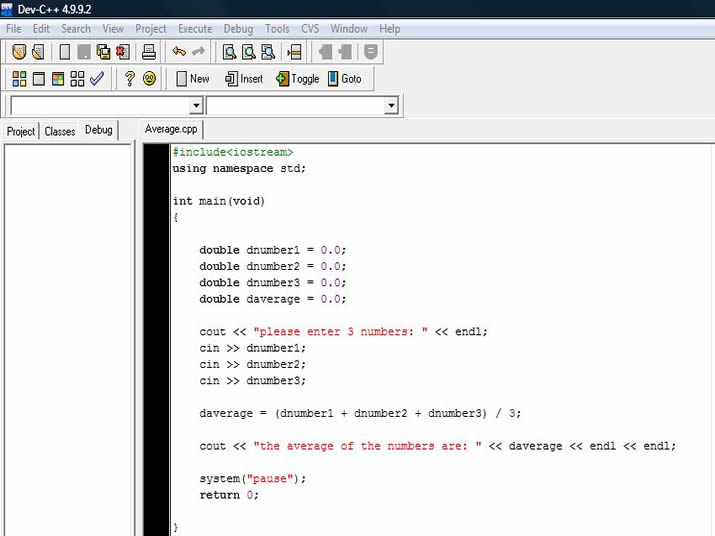Click the Toggle bookmark button

coord(297,79)
